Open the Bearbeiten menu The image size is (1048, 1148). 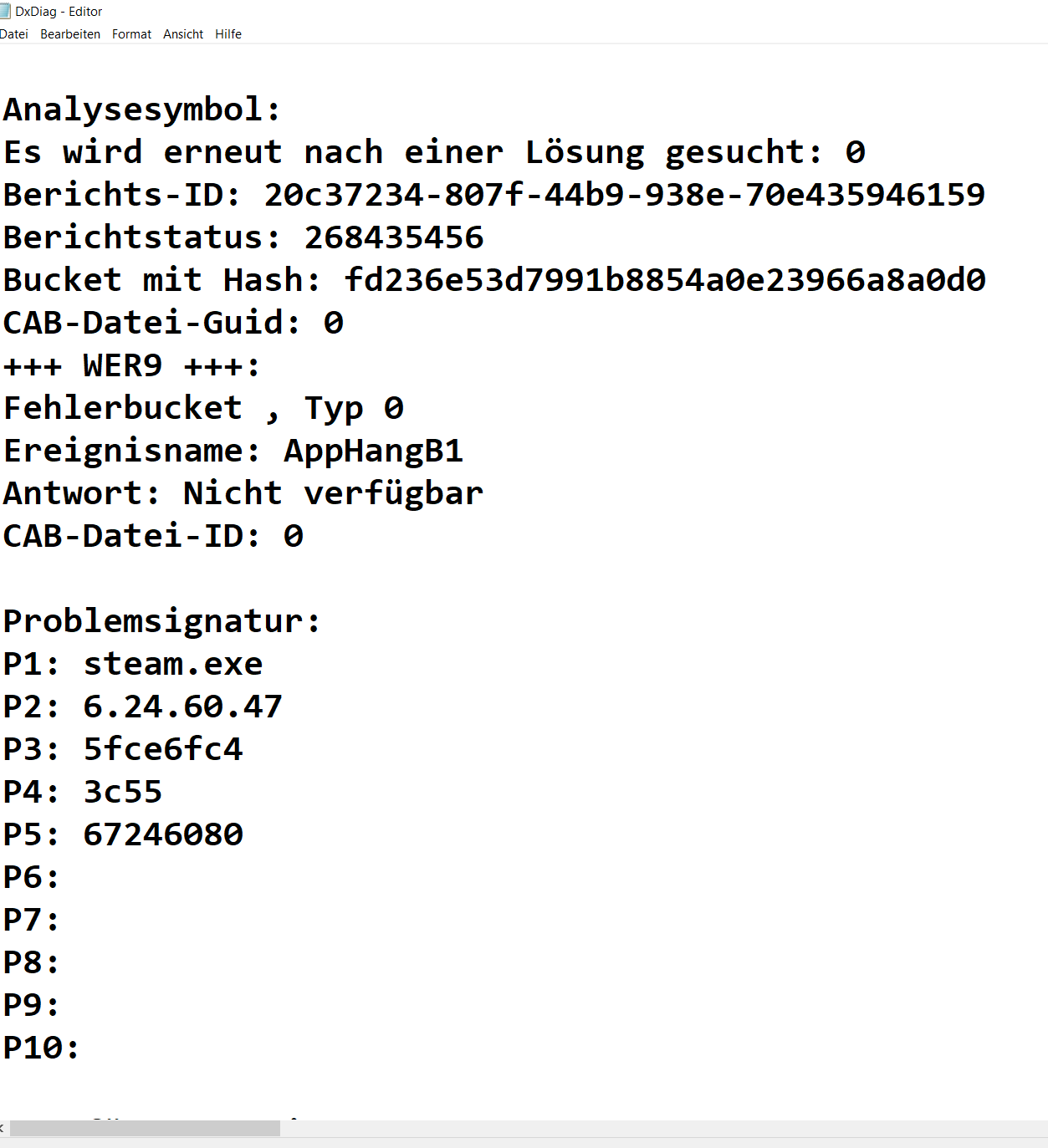[70, 34]
